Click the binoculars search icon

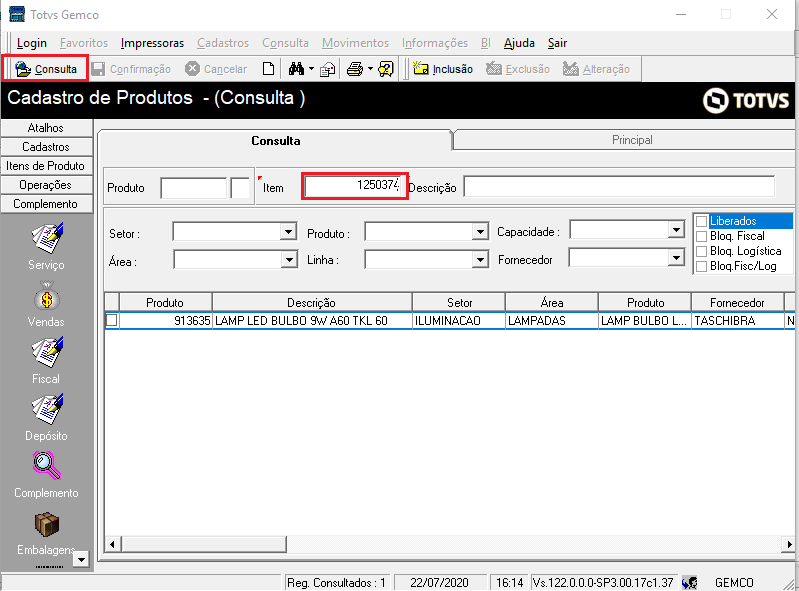pyautogui.click(x=296, y=69)
